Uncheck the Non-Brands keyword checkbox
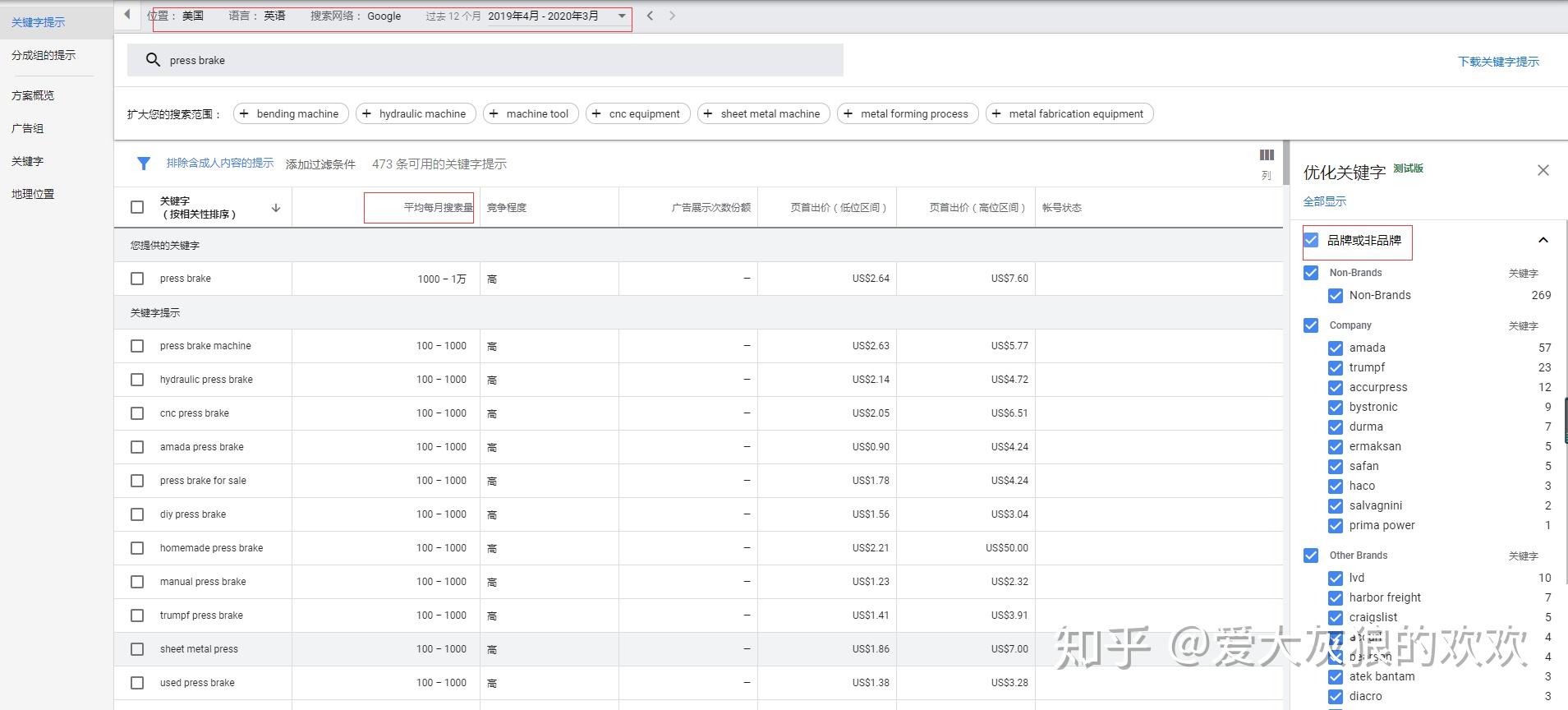The height and width of the screenshot is (710, 1568). (1336, 295)
